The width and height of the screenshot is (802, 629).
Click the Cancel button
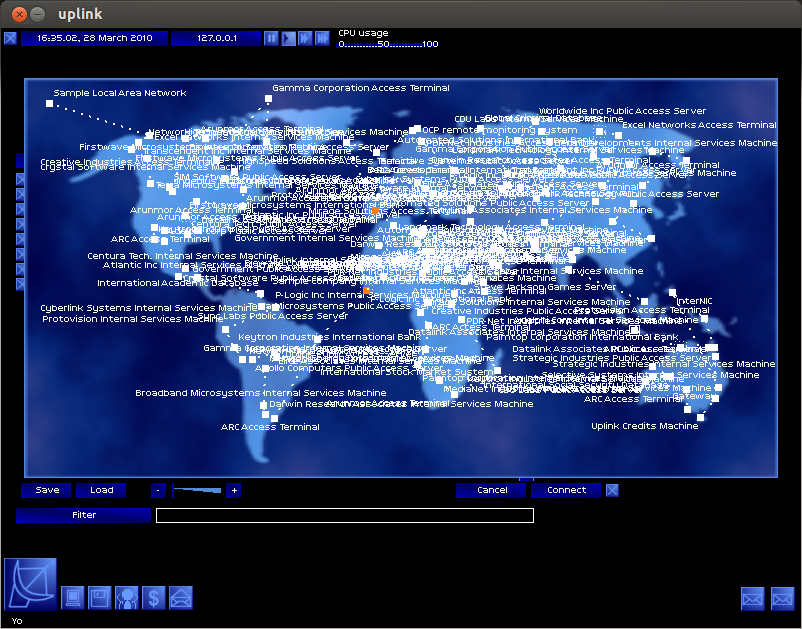pyautogui.click(x=492, y=490)
